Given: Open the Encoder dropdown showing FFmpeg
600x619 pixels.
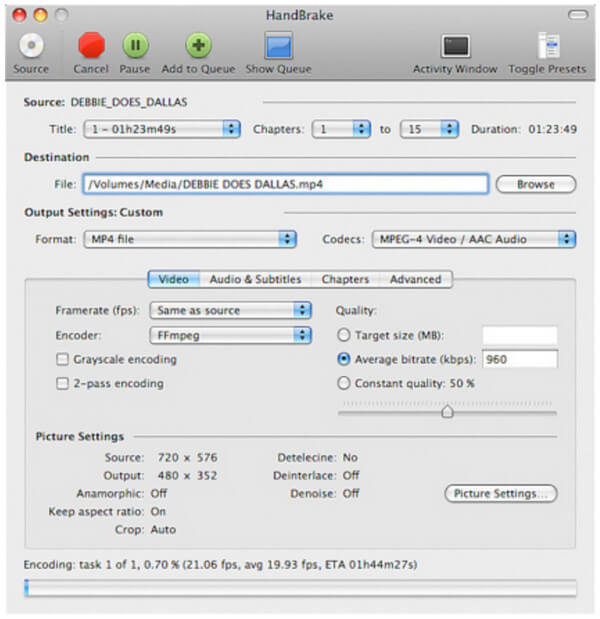Looking at the screenshot, I should tap(231, 336).
